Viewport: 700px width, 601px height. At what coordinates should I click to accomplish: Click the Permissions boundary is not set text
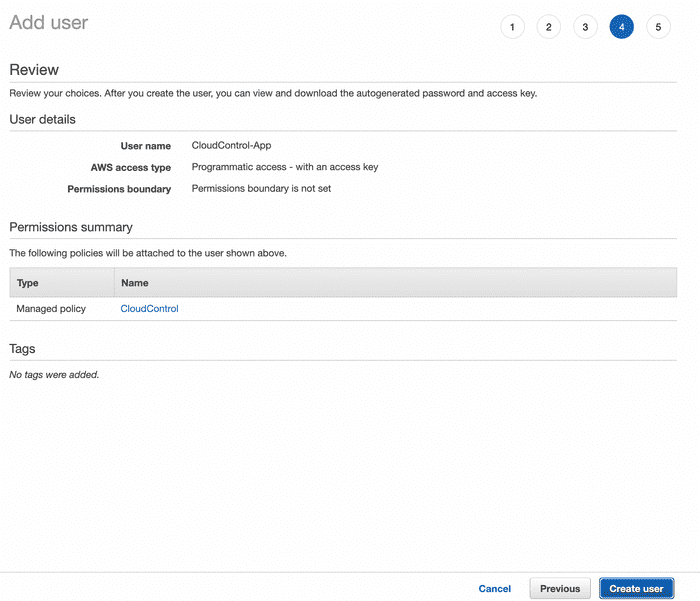pyautogui.click(x=261, y=188)
